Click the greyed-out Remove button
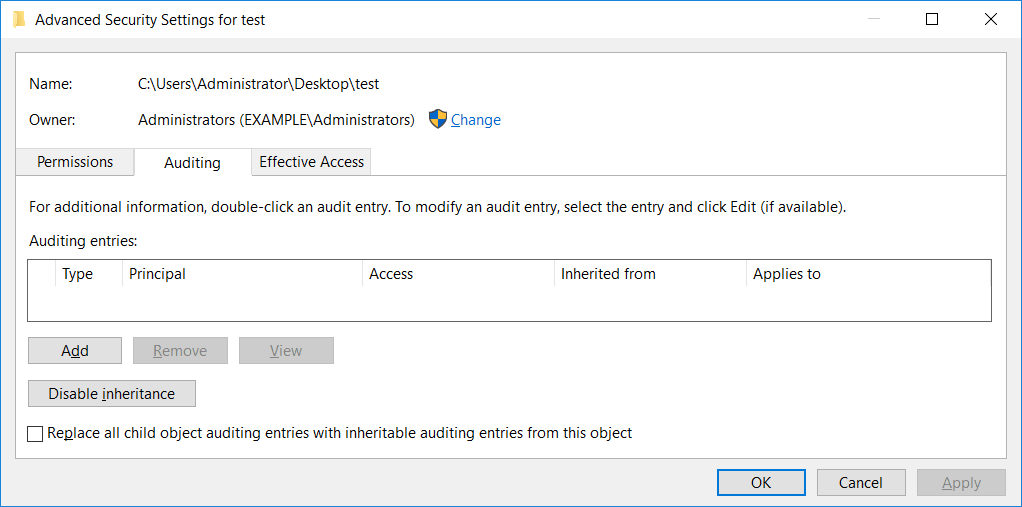Image resolution: width=1022 pixels, height=507 pixels. tap(181, 351)
